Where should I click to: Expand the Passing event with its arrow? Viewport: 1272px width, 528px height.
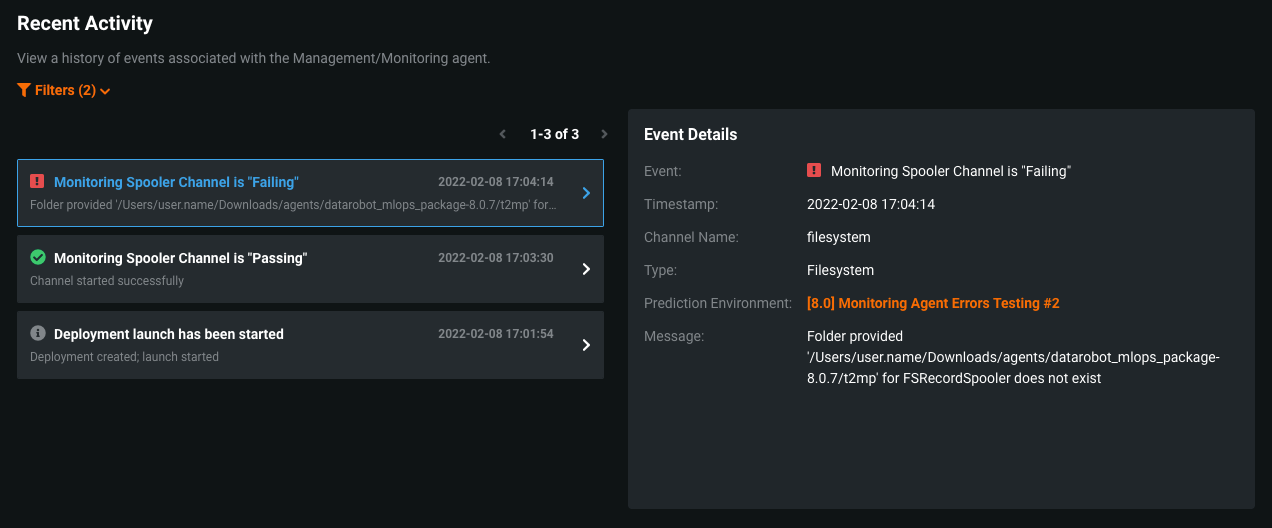coord(587,269)
